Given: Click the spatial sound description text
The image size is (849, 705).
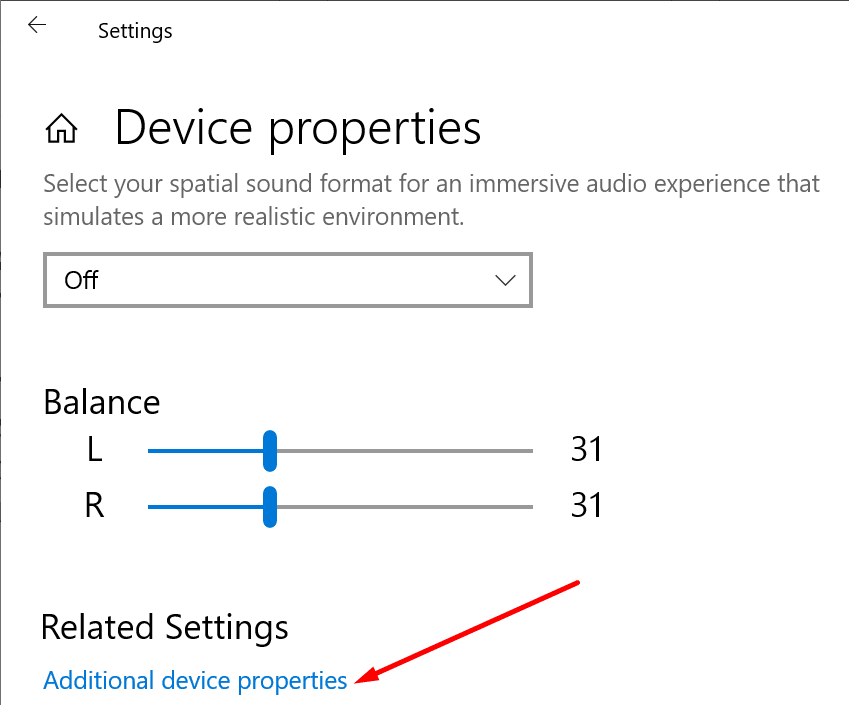Looking at the screenshot, I should tap(430, 199).
